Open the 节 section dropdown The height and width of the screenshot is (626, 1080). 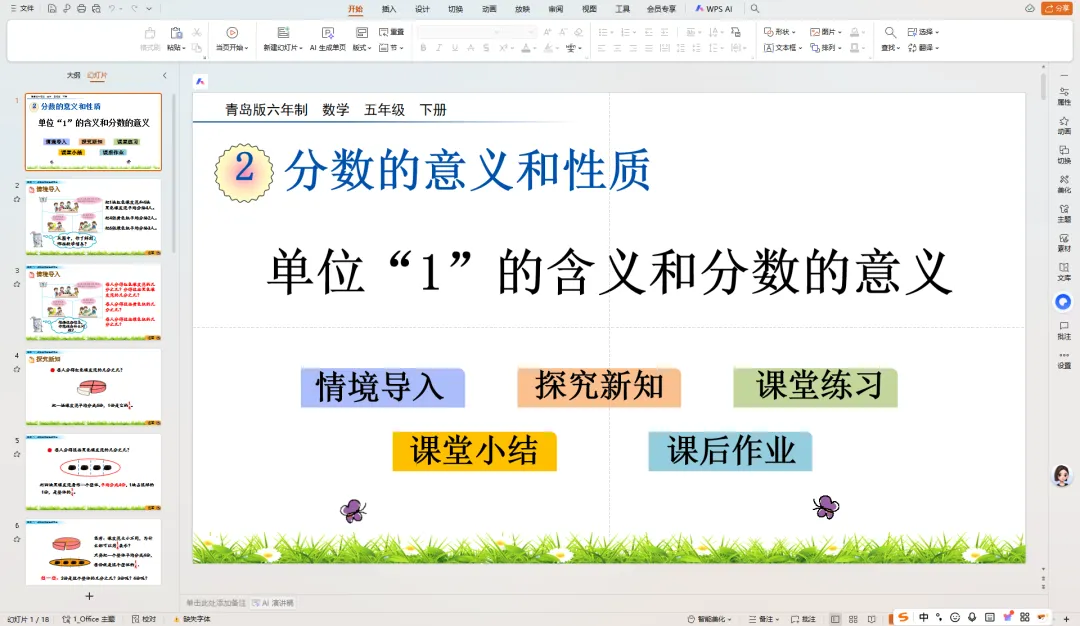point(391,48)
